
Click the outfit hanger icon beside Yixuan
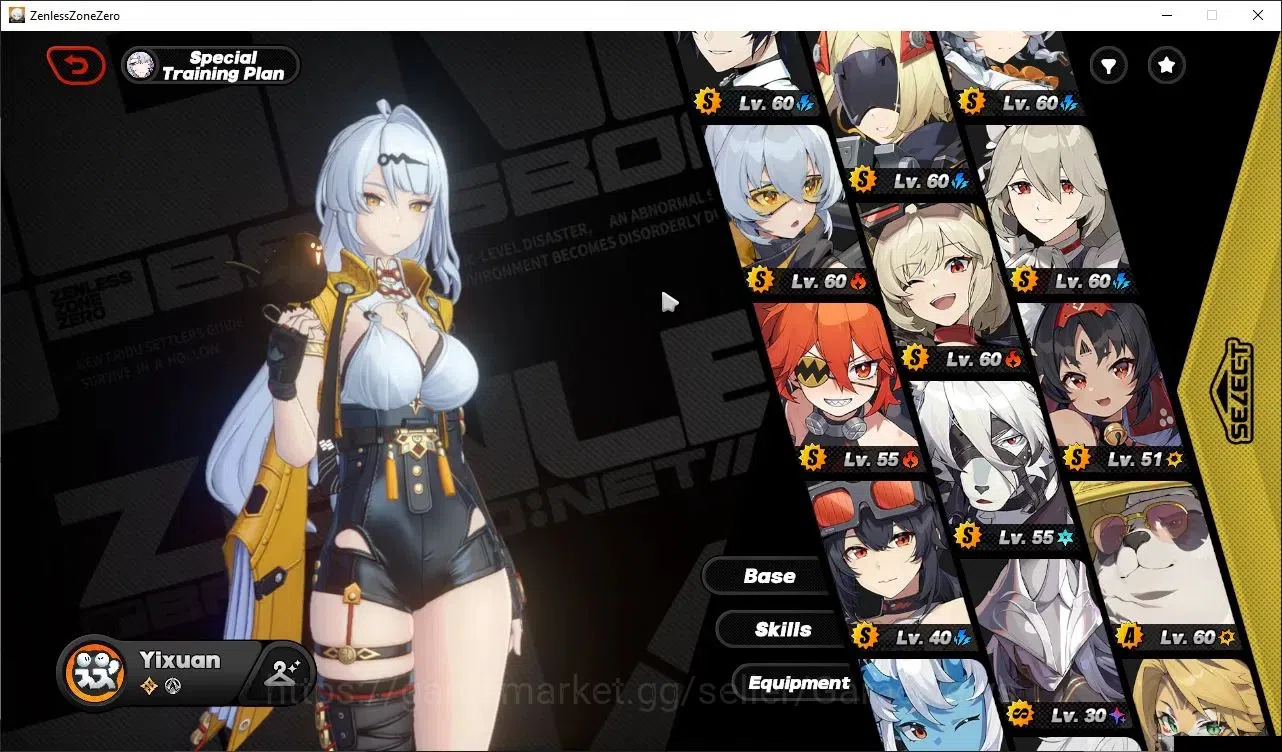pos(284,671)
